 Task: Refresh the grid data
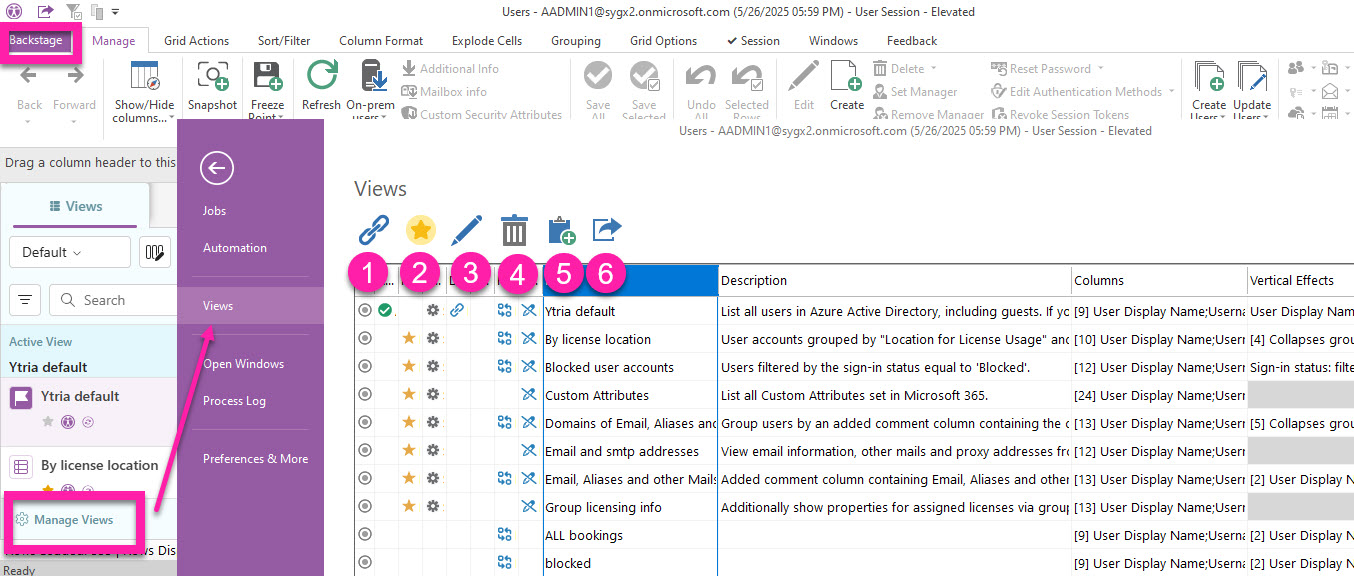pyautogui.click(x=320, y=88)
